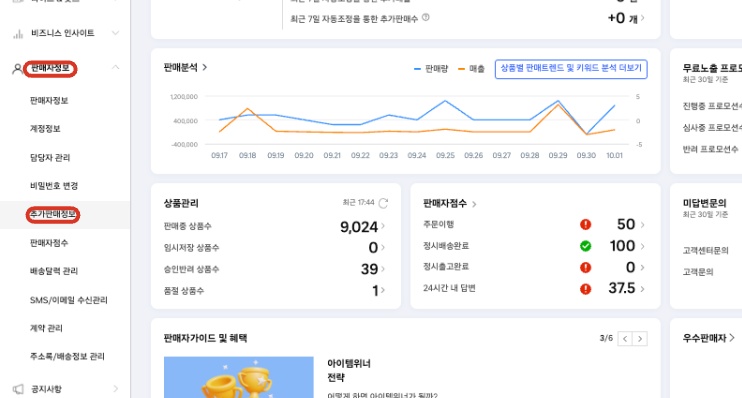Click the 비즈니스 인사이트 bar chart icon
Image resolution: width=742 pixels, height=398 pixels.
click(18, 34)
